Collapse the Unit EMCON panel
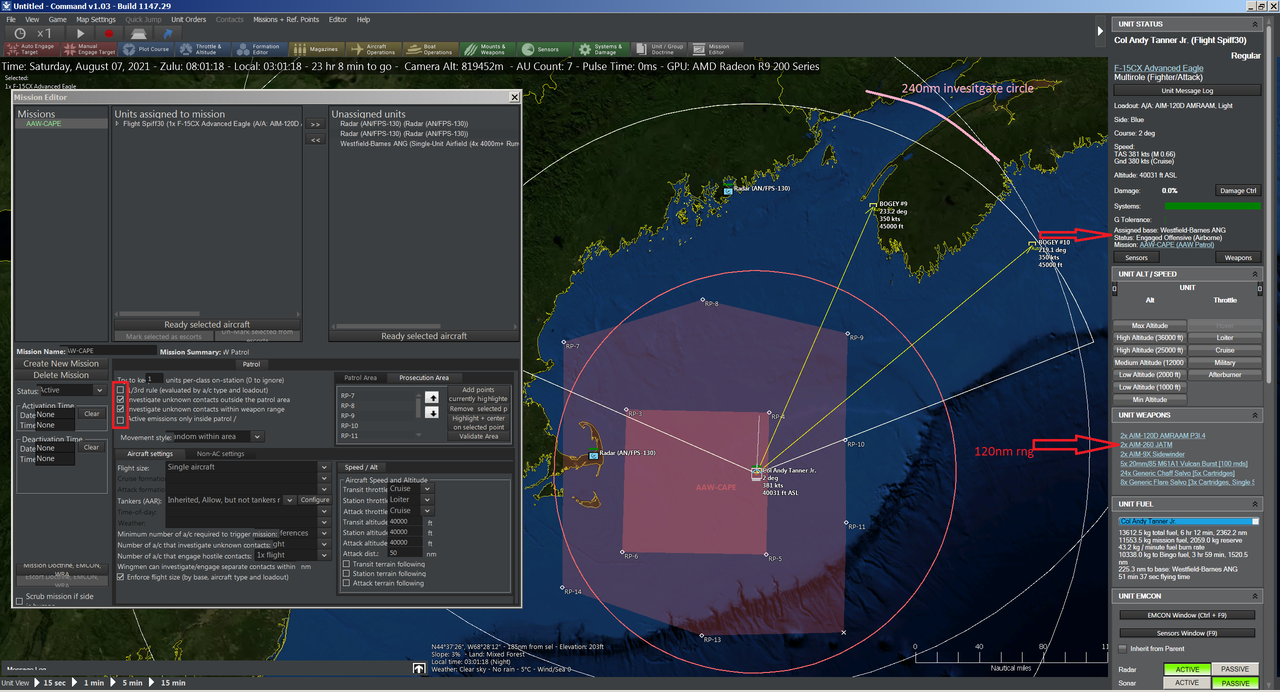Image resolution: width=1280 pixels, height=692 pixels. pos(1255,596)
